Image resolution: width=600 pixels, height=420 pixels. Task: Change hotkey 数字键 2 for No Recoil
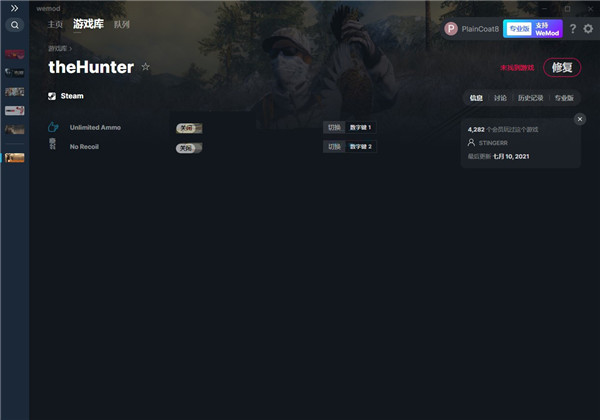coord(360,147)
